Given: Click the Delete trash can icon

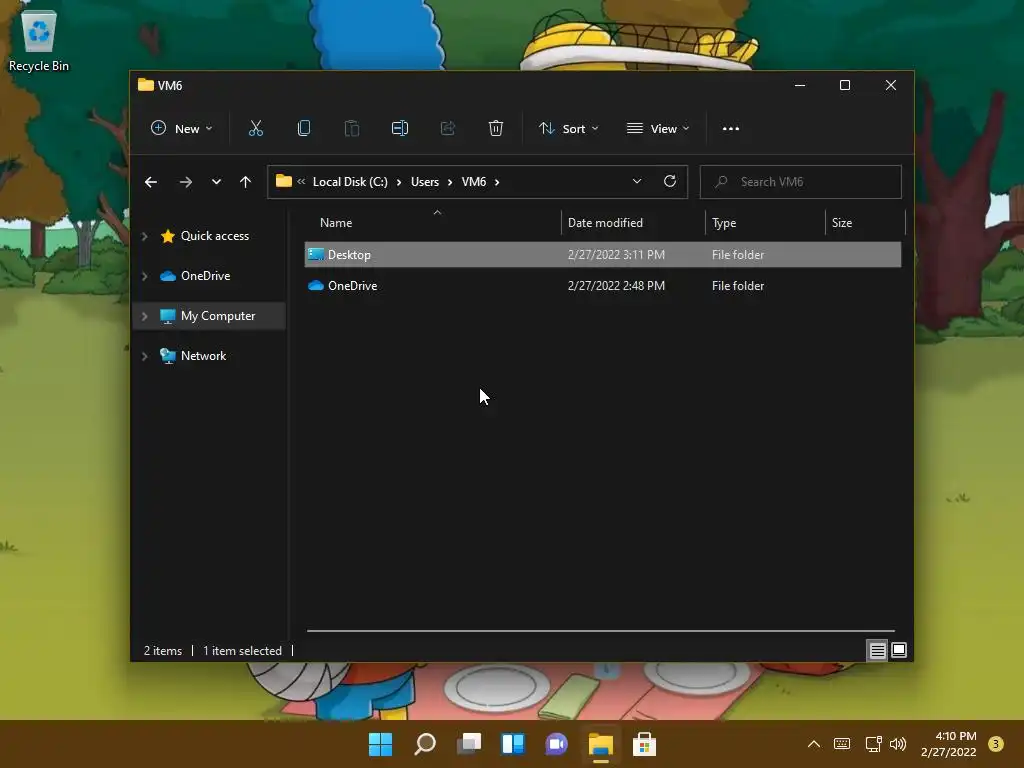Looking at the screenshot, I should 496,129.
